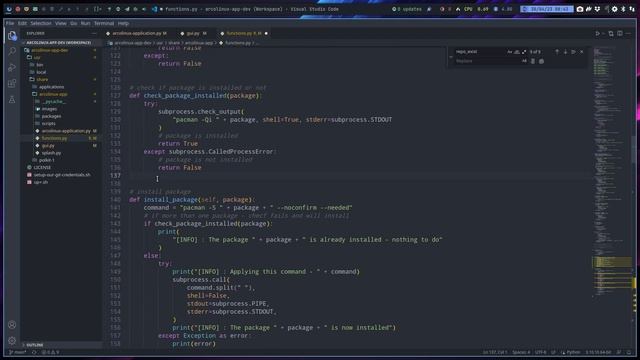Select the functions.py editor tab

tap(244, 33)
